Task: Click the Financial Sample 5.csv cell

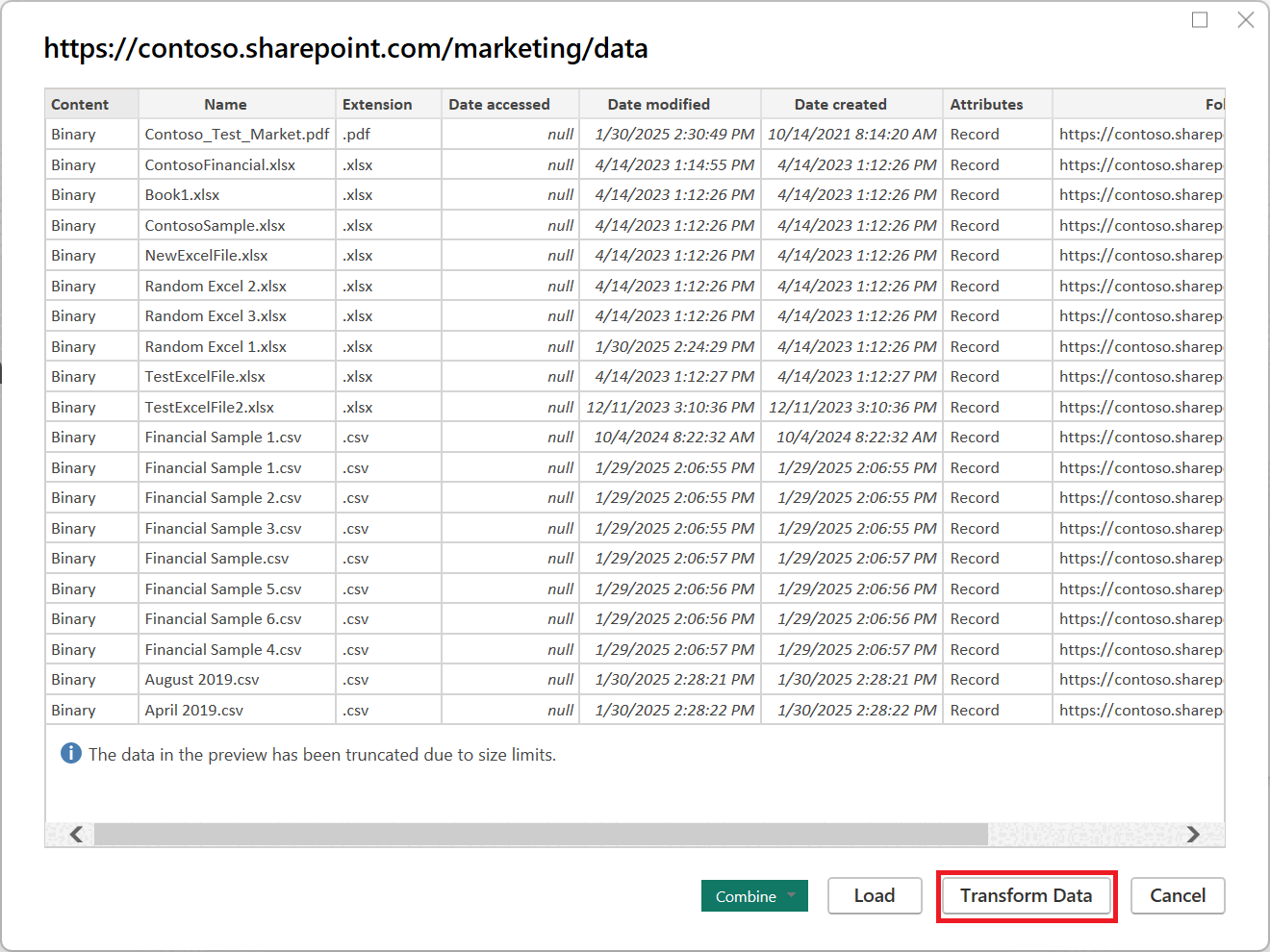Action: tap(238, 589)
